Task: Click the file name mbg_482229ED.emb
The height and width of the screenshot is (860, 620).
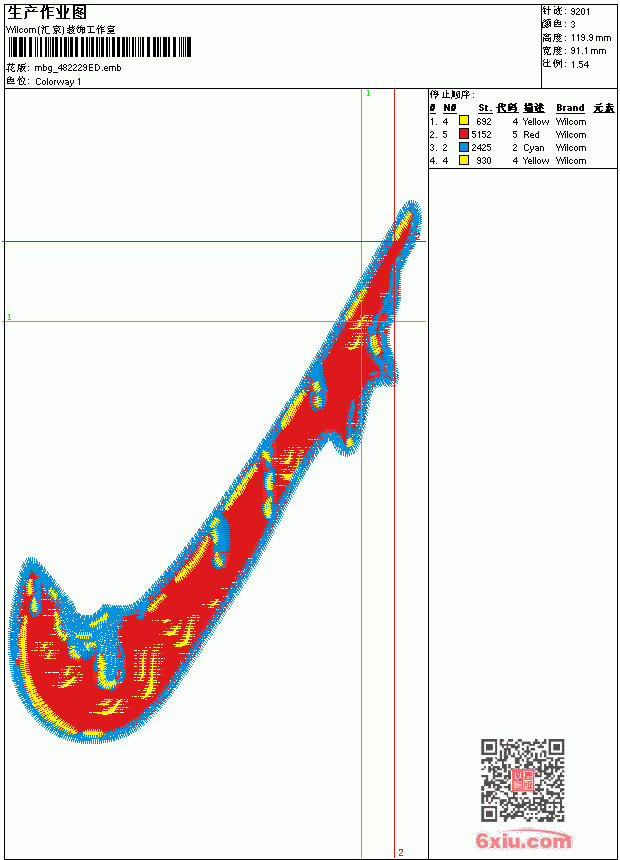Action: coord(78,68)
